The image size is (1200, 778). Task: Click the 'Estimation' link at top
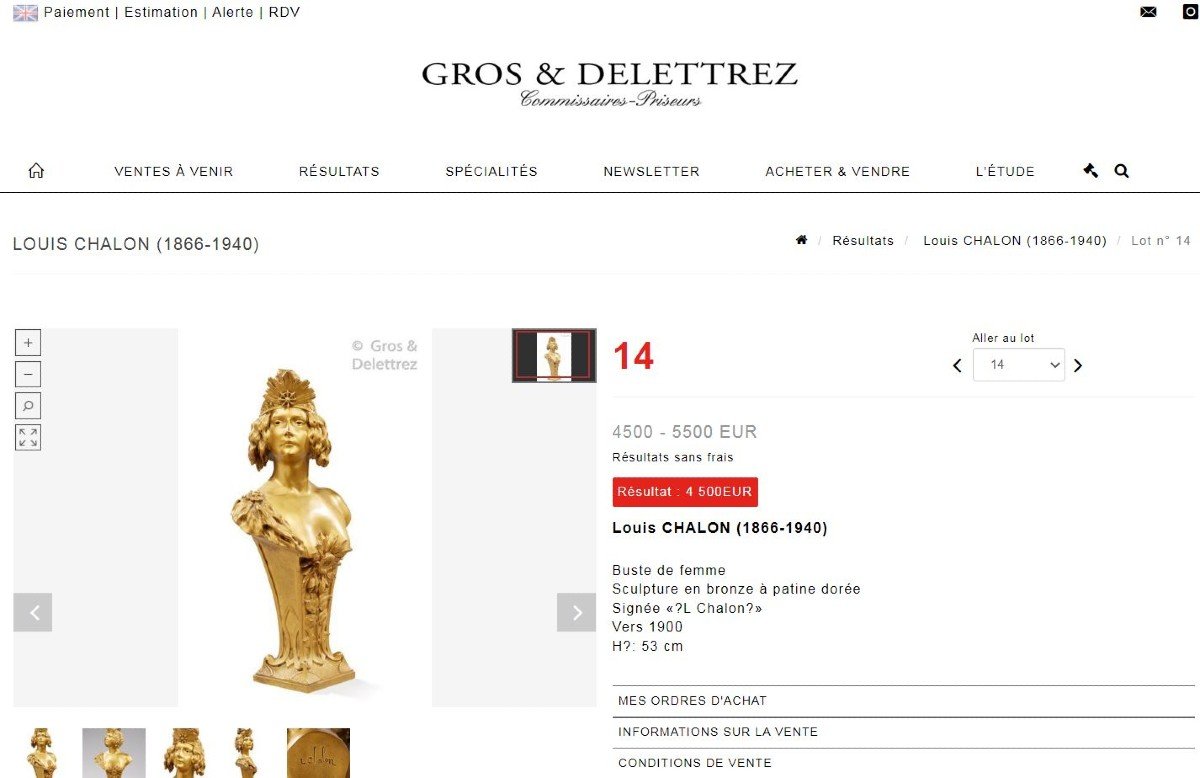[x=161, y=12]
